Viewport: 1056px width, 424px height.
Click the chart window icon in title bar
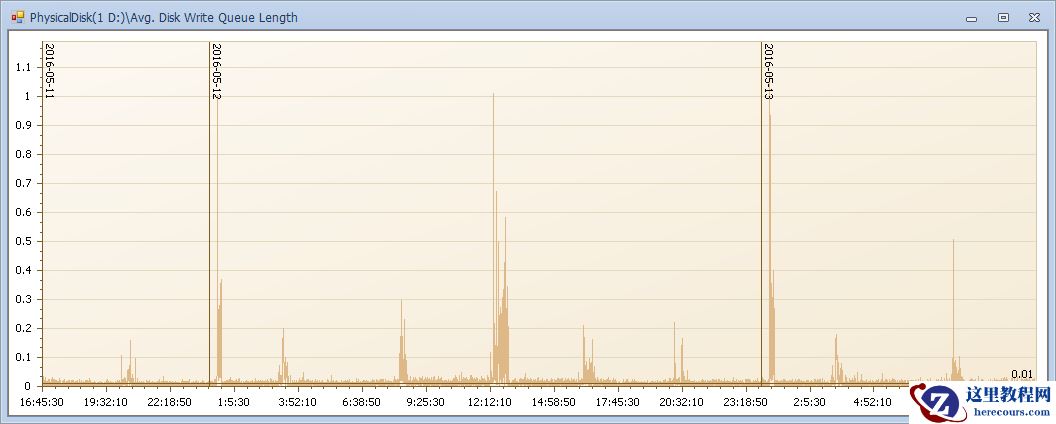pyautogui.click(x=18, y=17)
